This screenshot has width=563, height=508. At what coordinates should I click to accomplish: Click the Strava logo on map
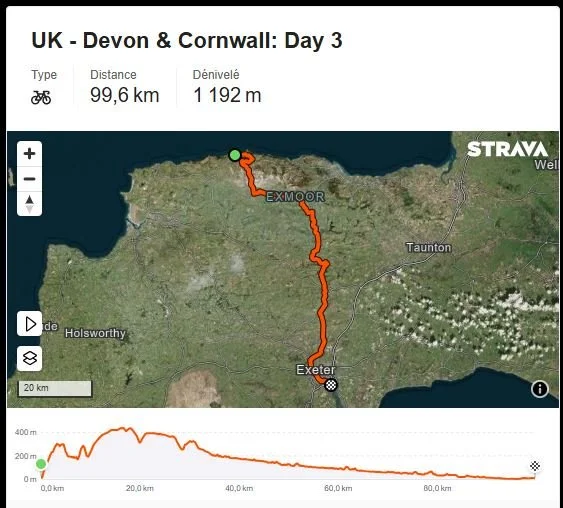(x=507, y=149)
